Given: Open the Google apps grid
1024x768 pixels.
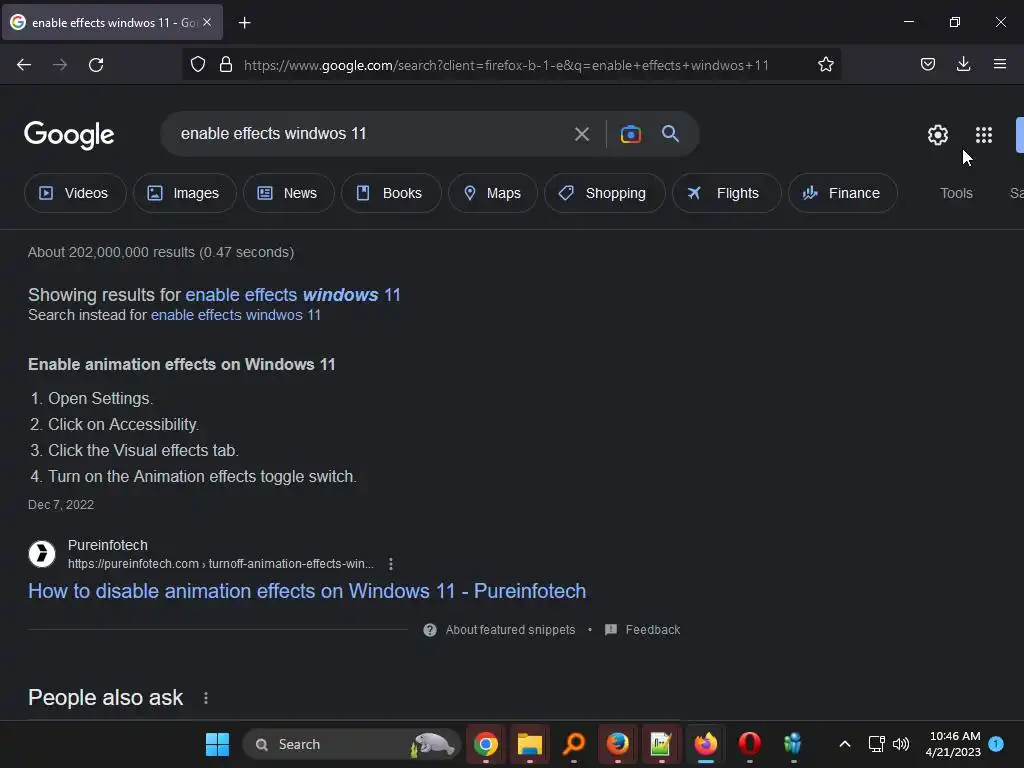Looking at the screenshot, I should [x=984, y=135].
